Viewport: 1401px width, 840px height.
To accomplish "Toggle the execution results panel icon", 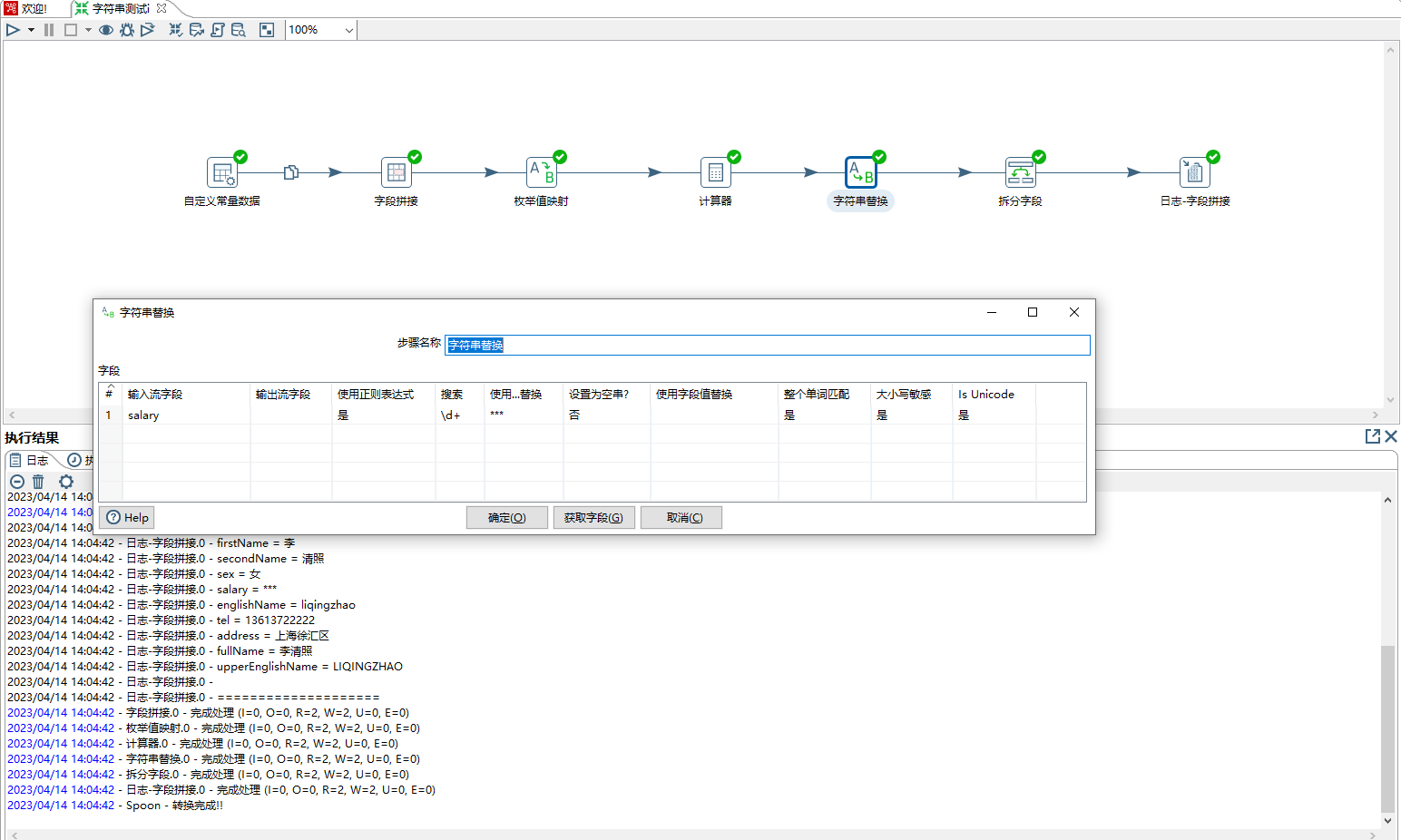I will pos(267,30).
